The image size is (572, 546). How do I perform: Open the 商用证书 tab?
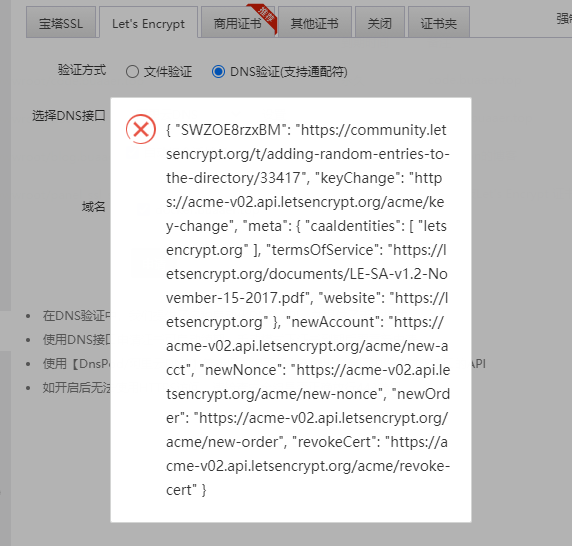238,23
